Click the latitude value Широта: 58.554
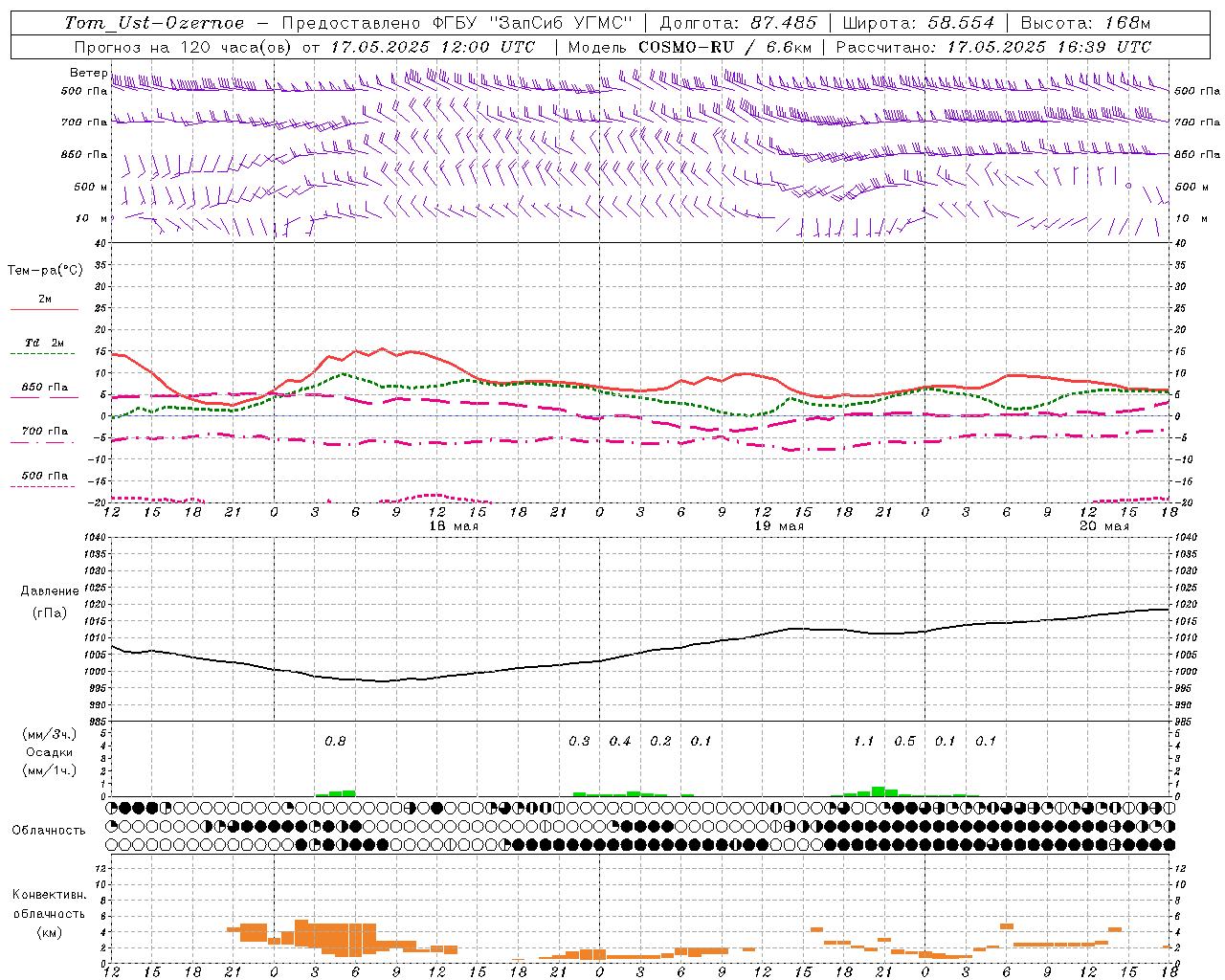This screenshot has width=1225, height=980. point(918,23)
